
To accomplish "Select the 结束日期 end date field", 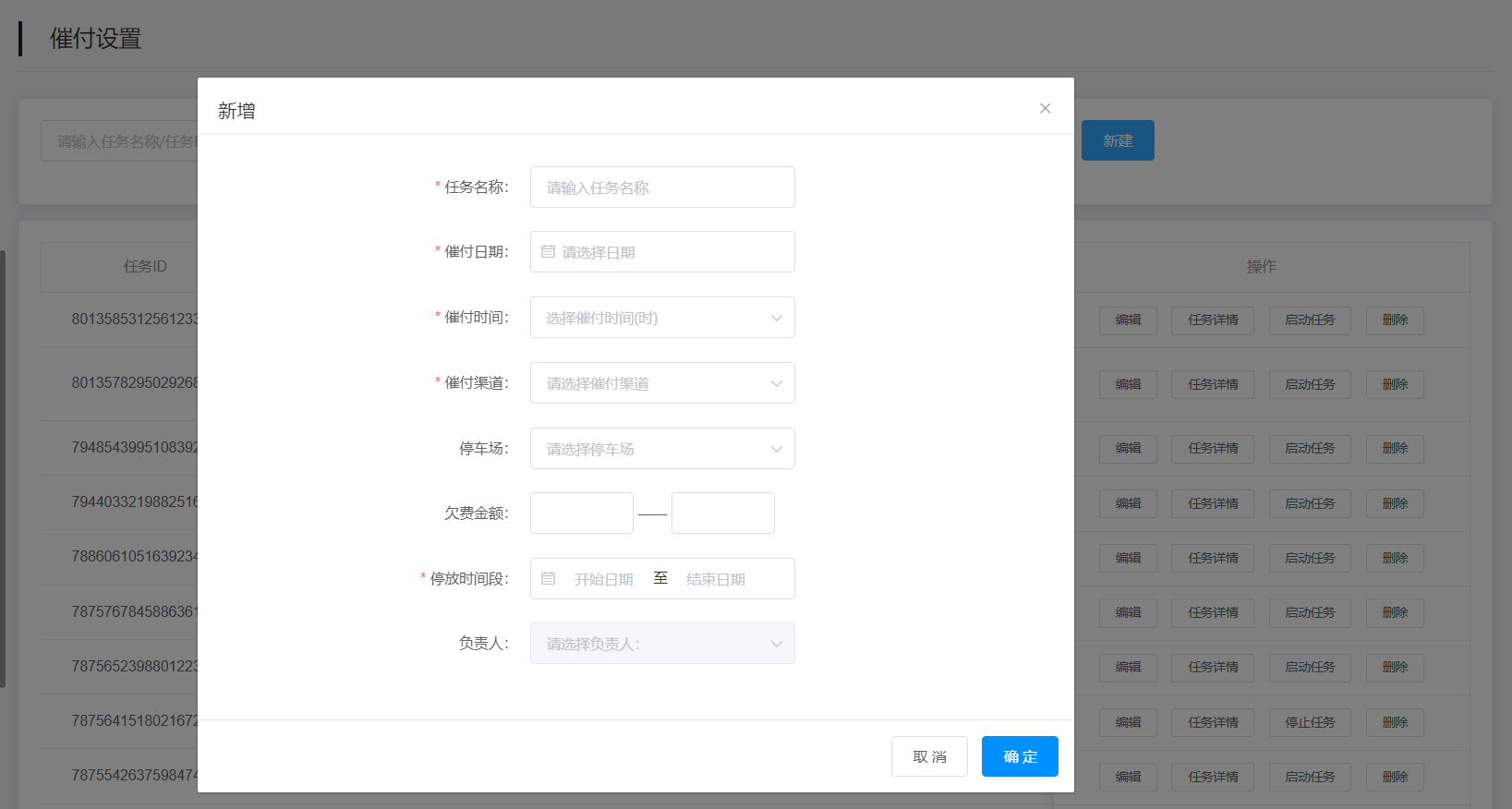I will click(716, 579).
